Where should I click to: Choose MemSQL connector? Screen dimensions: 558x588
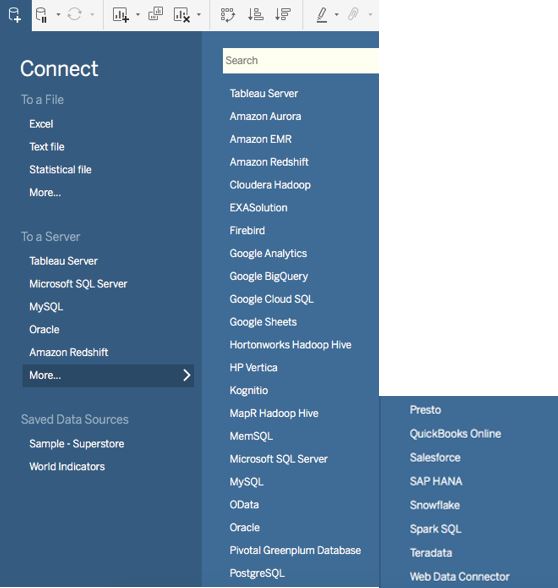[251, 436]
